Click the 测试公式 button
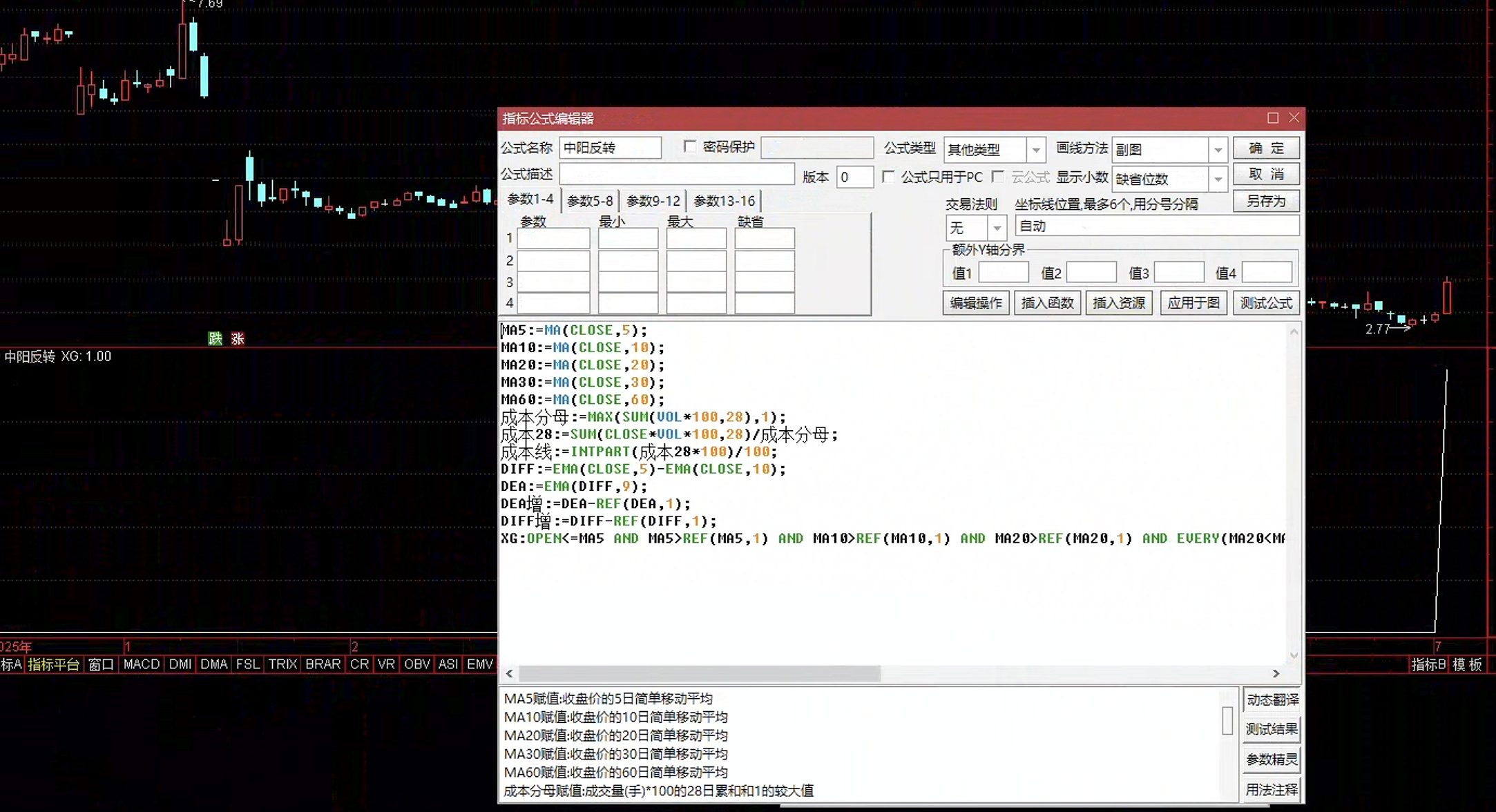The image size is (1496, 812). tap(1266, 302)
